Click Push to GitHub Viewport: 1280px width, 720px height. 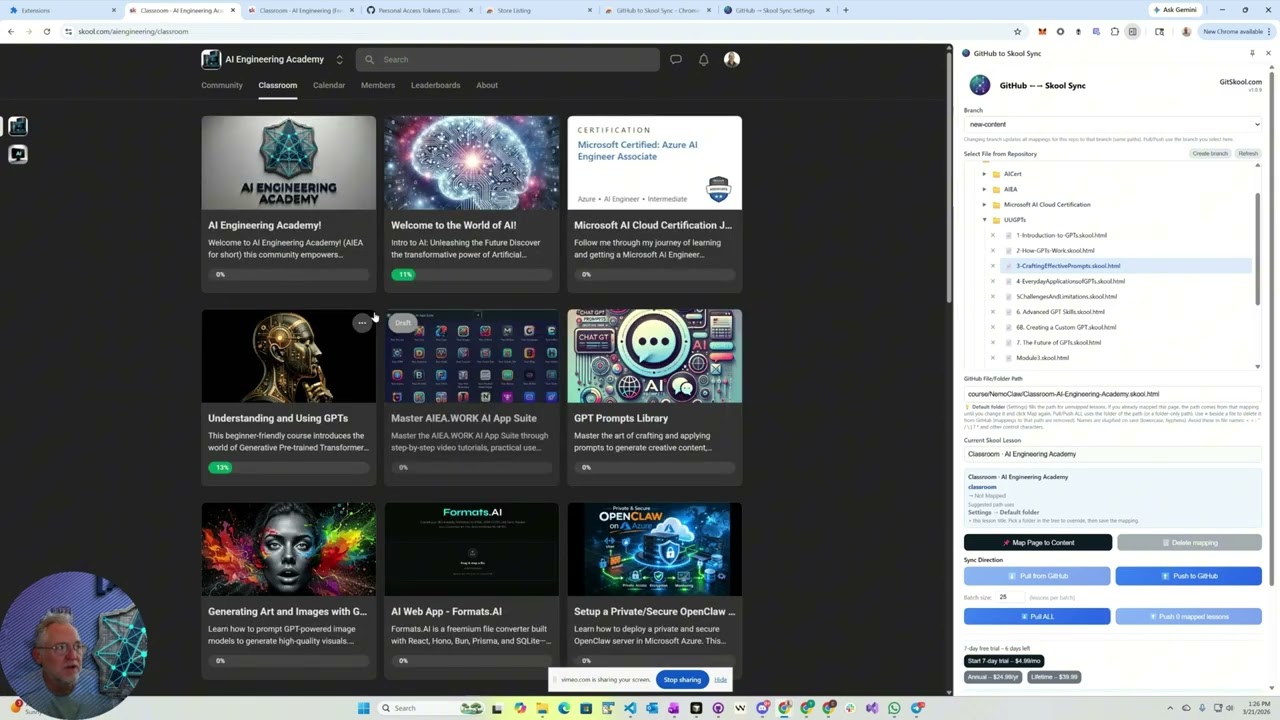click(1189, 576)
